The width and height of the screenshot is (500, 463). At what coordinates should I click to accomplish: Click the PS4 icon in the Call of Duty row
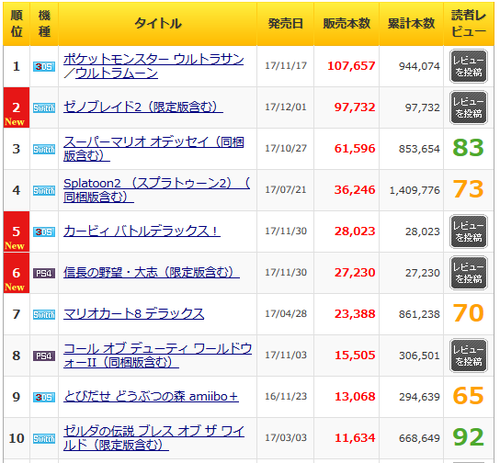point(44,356)
